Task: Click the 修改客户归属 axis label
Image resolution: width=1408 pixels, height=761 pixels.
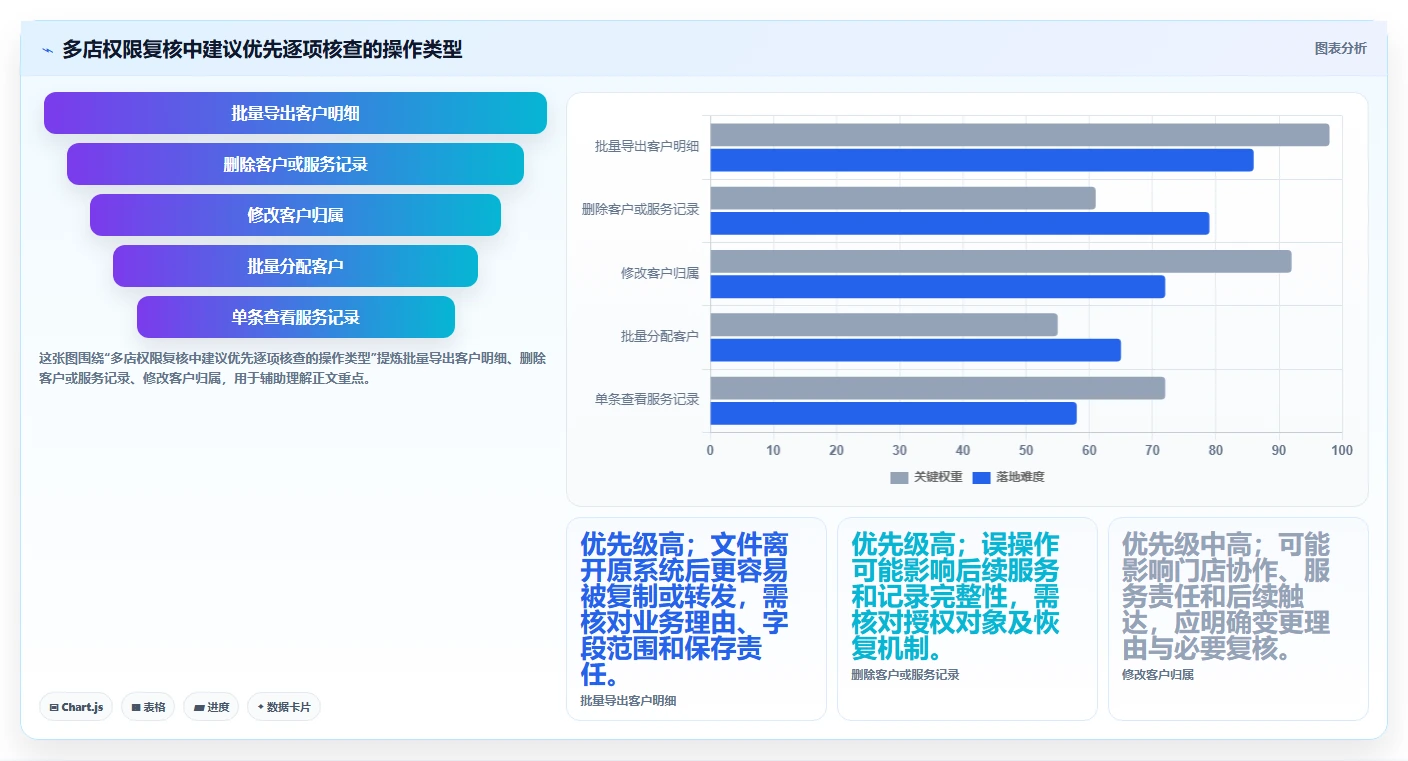Action: click(x=660, y=273)
